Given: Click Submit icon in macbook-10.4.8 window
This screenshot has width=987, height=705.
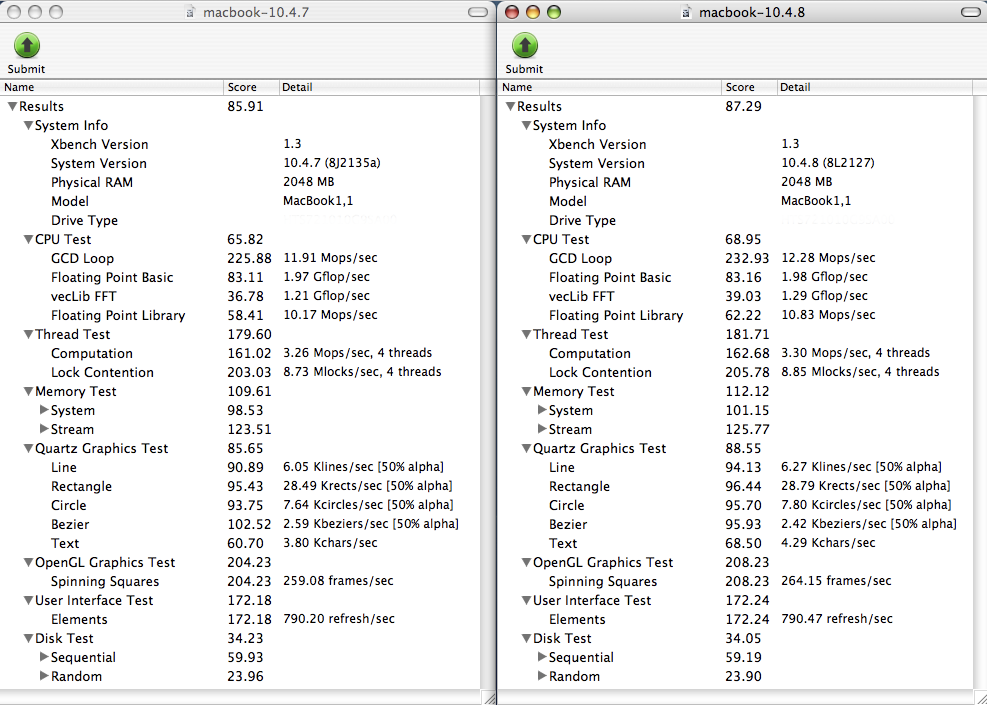Looking at the screenshot, I should coord(524,45).
